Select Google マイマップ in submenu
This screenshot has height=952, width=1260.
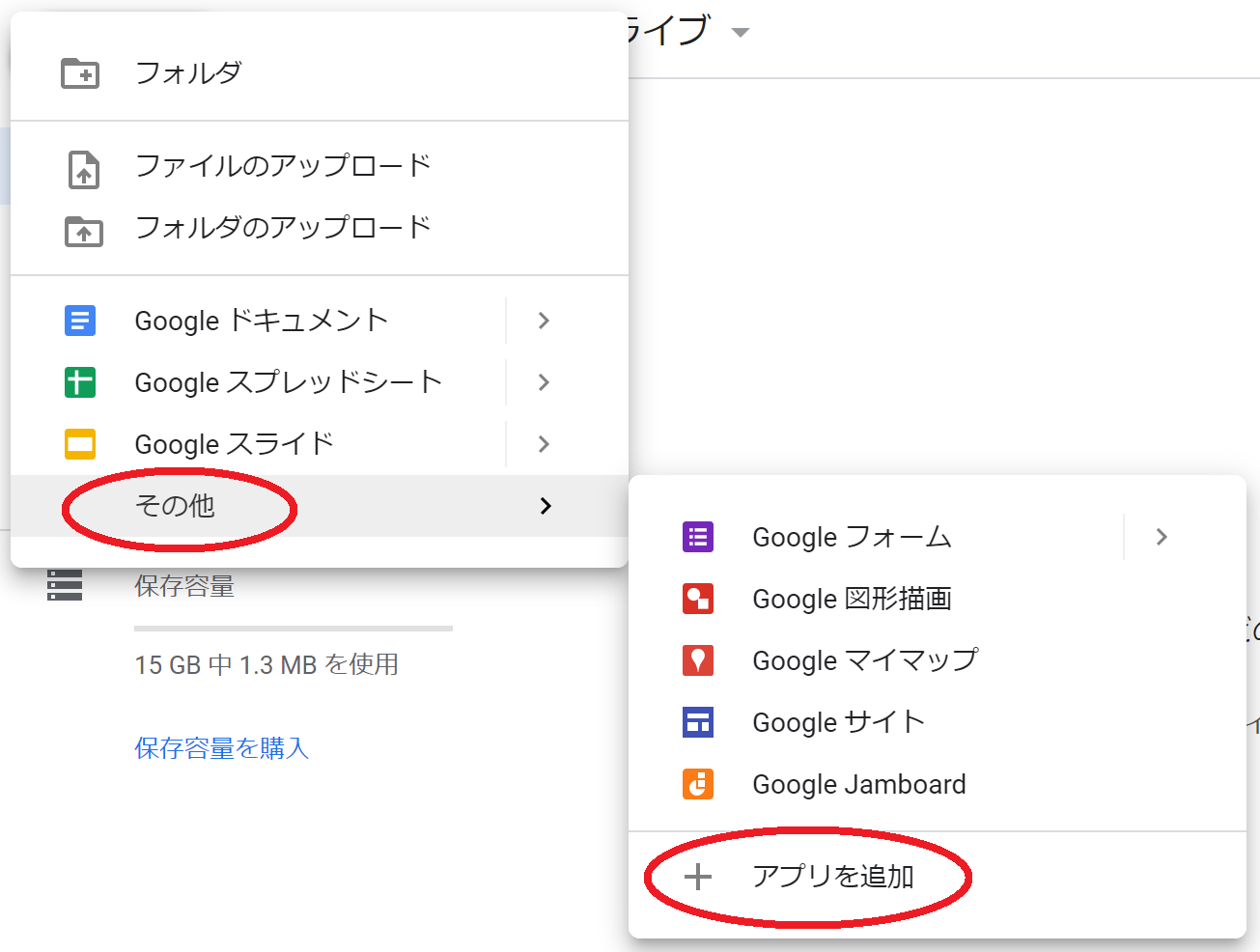click(938, 660)
